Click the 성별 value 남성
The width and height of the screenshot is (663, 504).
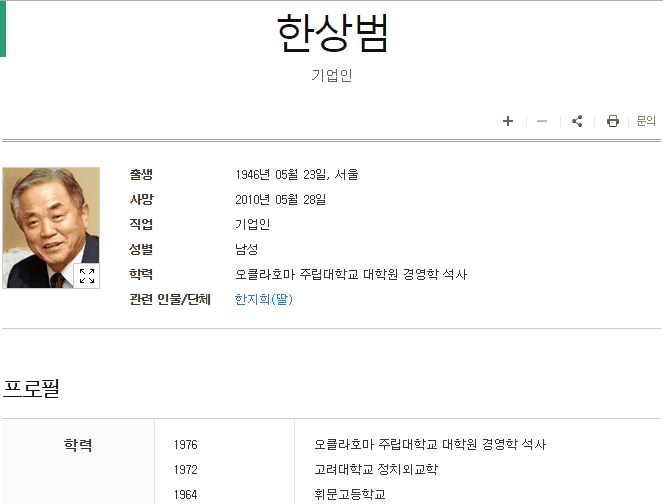click(x=246, y=249)
